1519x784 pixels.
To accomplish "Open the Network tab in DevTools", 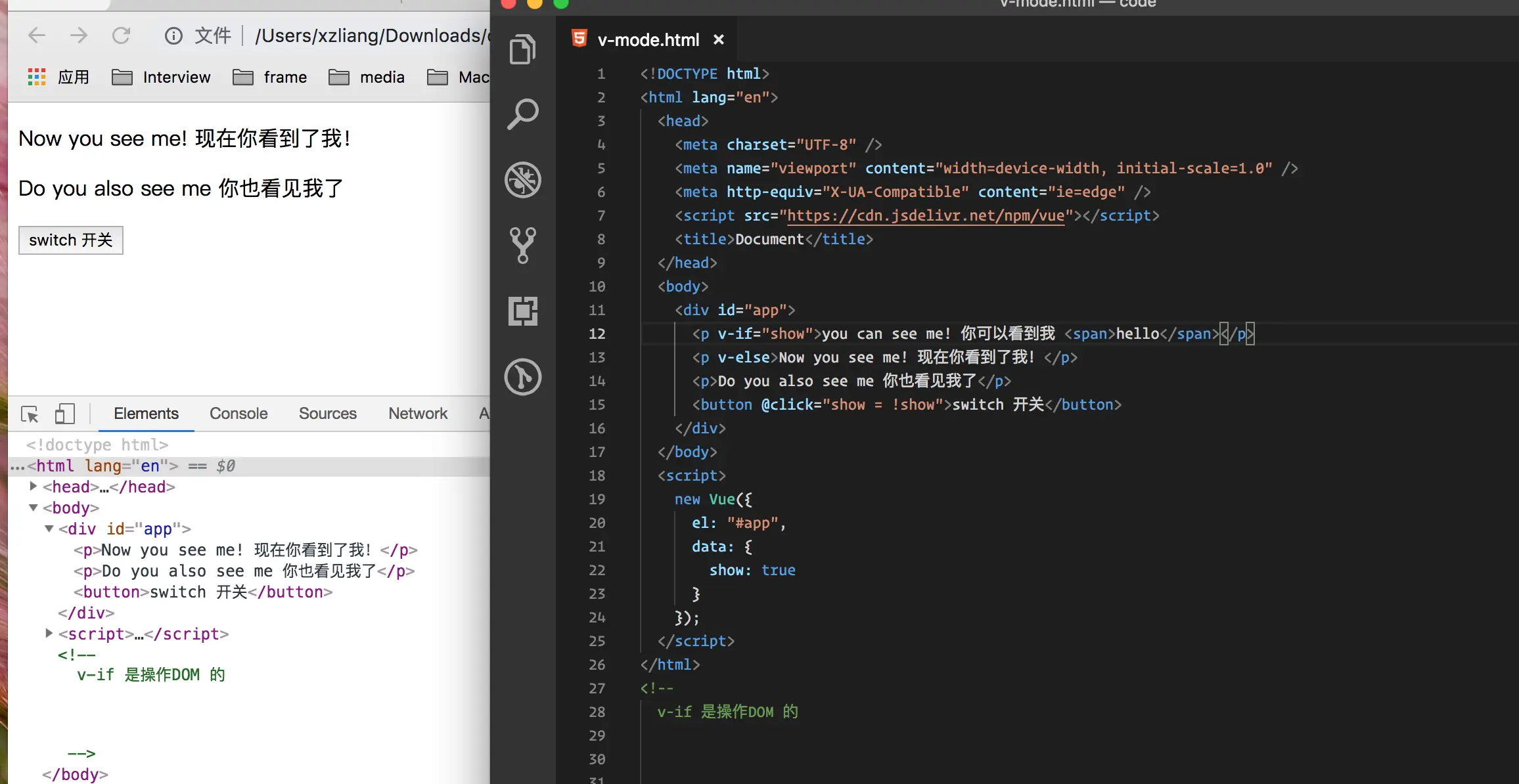I will click(418, 414).
